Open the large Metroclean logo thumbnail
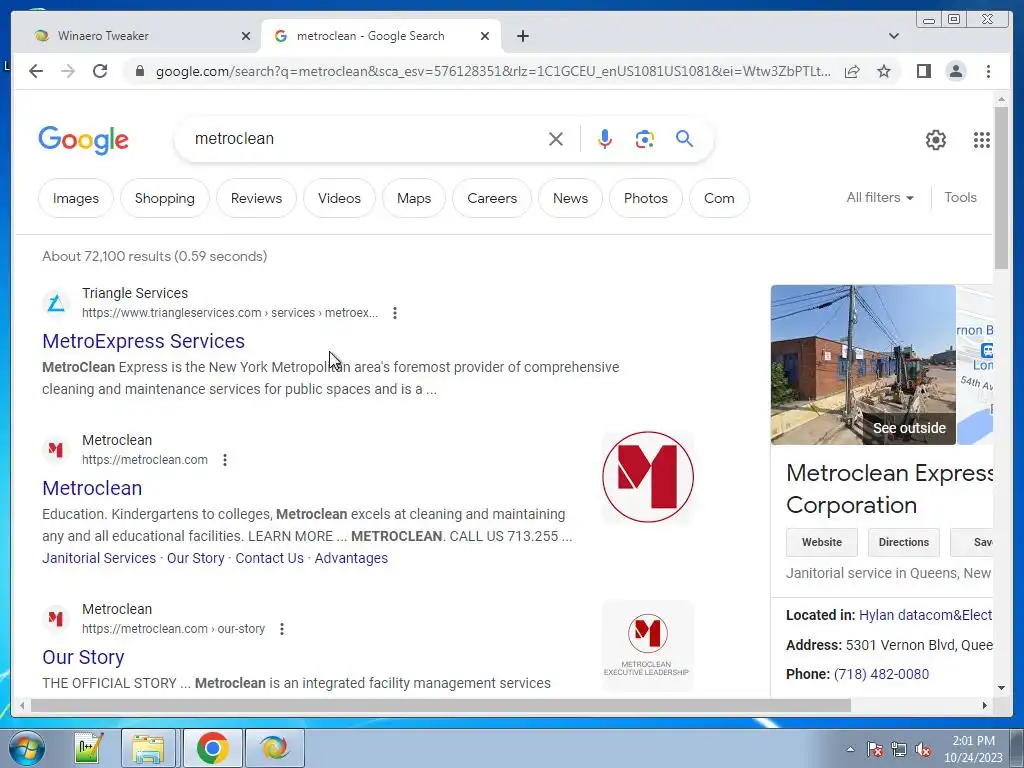The height and width of the screenshot is (768, 1024). click(x=648, y=477)
